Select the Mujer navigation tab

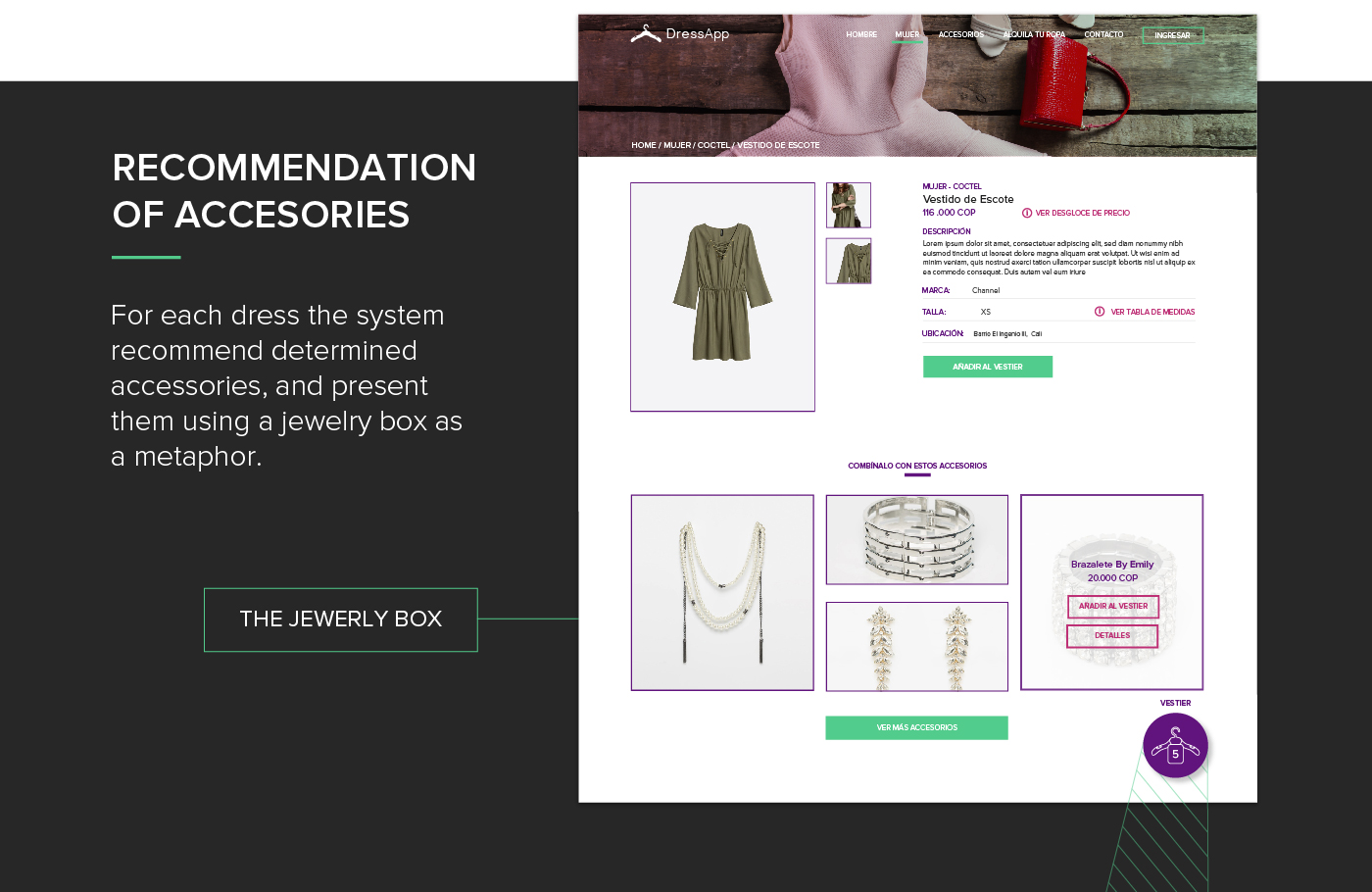(907, 35)
